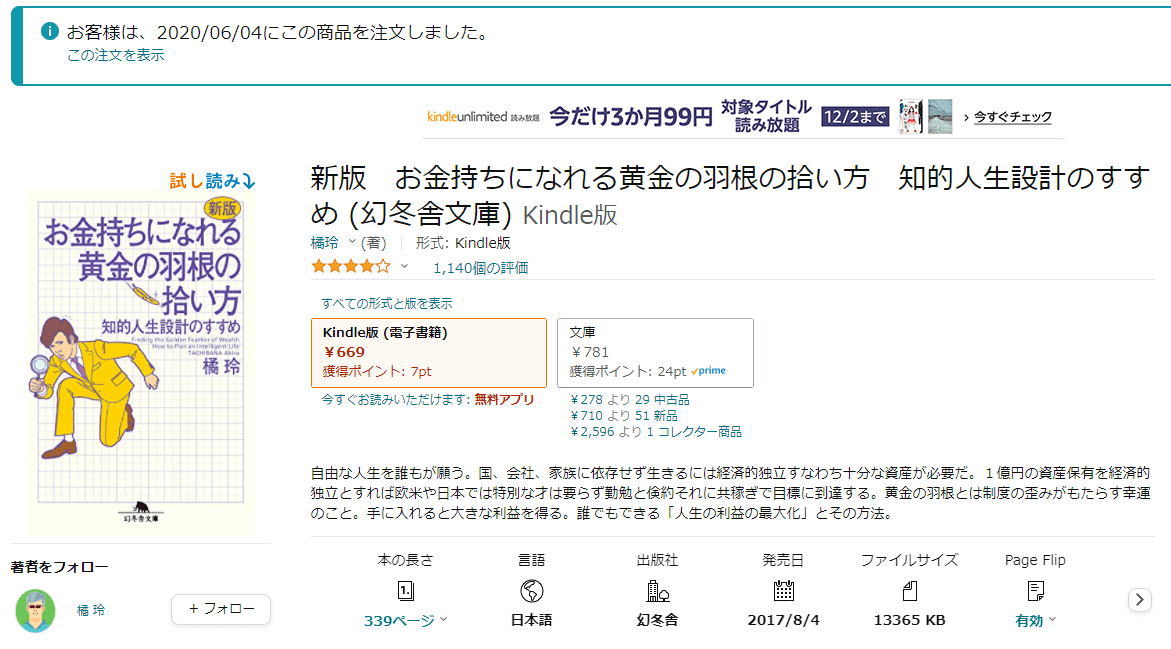Select the 文庫 paperback format box

[655, 353]
